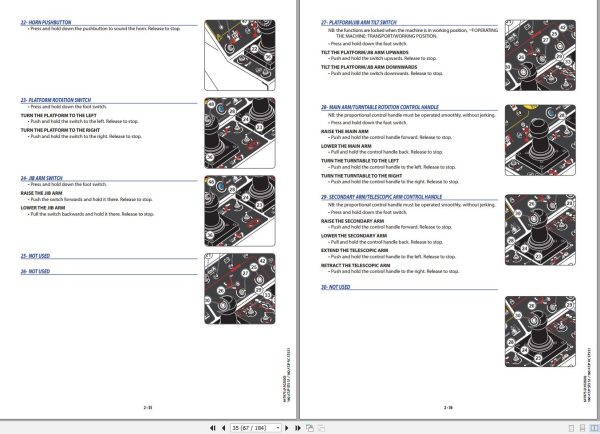Click the main arm control handle illustration

tap(540, 140)
